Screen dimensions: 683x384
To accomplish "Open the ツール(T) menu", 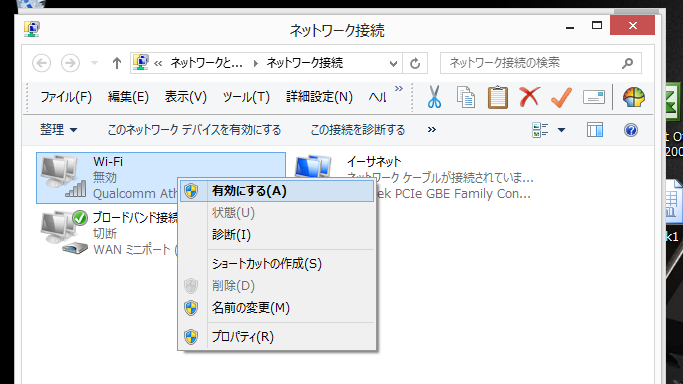I will tap(246, 97).
